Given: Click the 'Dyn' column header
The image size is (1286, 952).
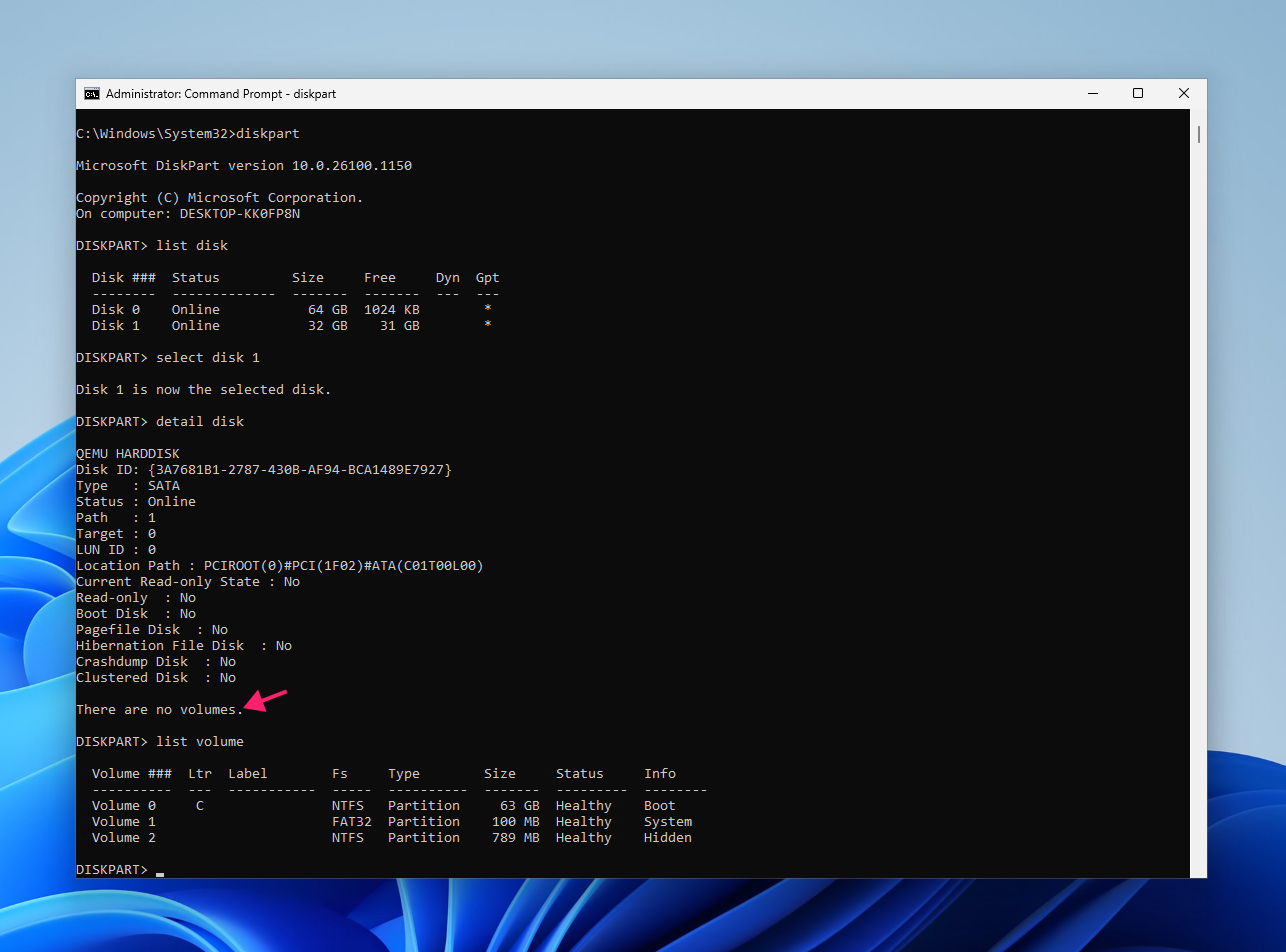Looking at the screenshot, I should (448, 277).
